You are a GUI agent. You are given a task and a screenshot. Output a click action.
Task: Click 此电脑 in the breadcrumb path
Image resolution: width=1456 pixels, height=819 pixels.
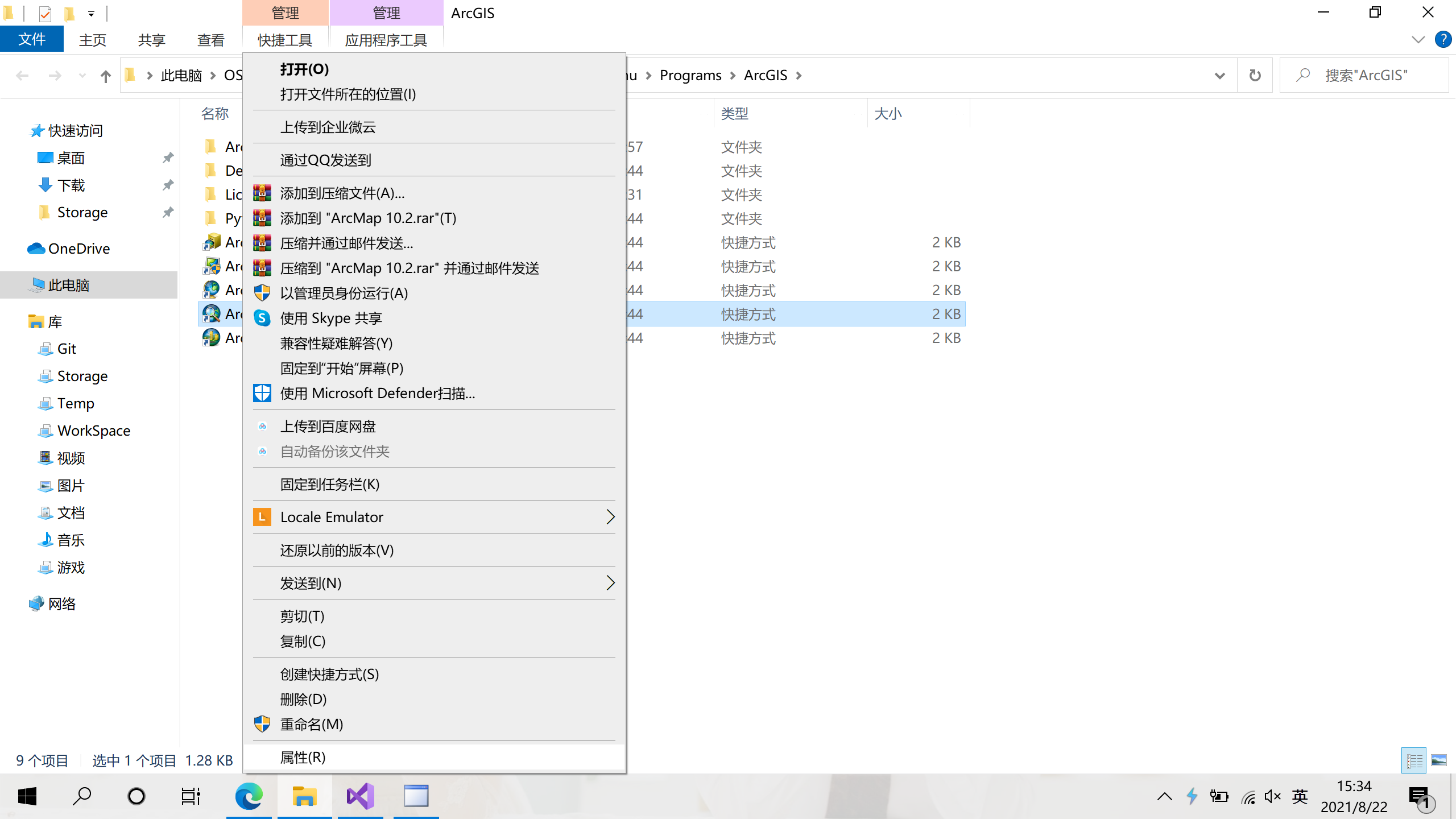click(181, 76)
